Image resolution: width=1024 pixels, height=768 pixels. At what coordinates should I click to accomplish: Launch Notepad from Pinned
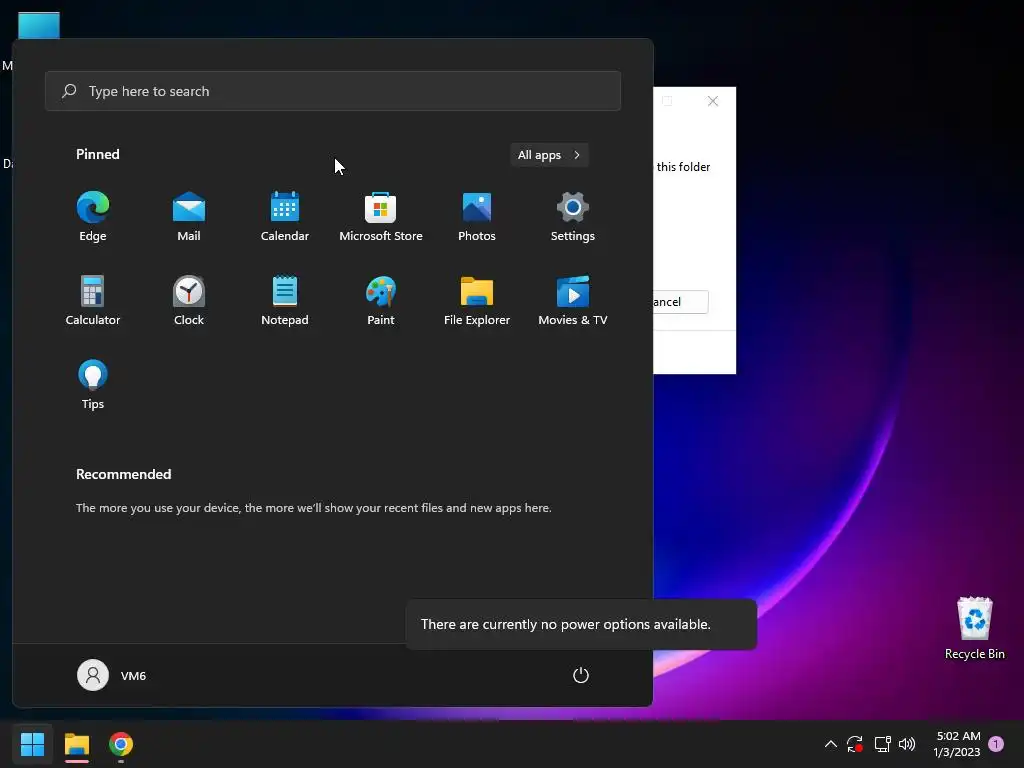(x=285, y=300)
